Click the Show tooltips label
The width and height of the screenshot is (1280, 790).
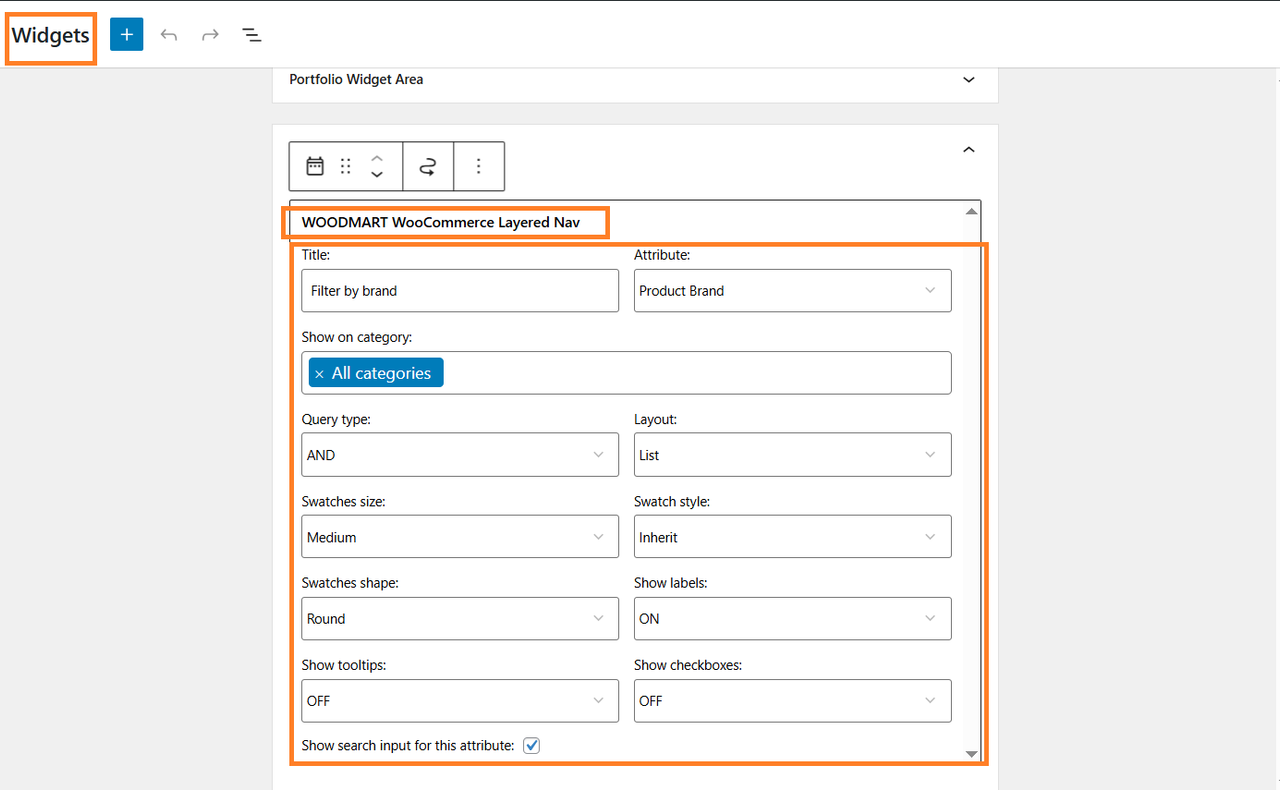pos(344,665)
